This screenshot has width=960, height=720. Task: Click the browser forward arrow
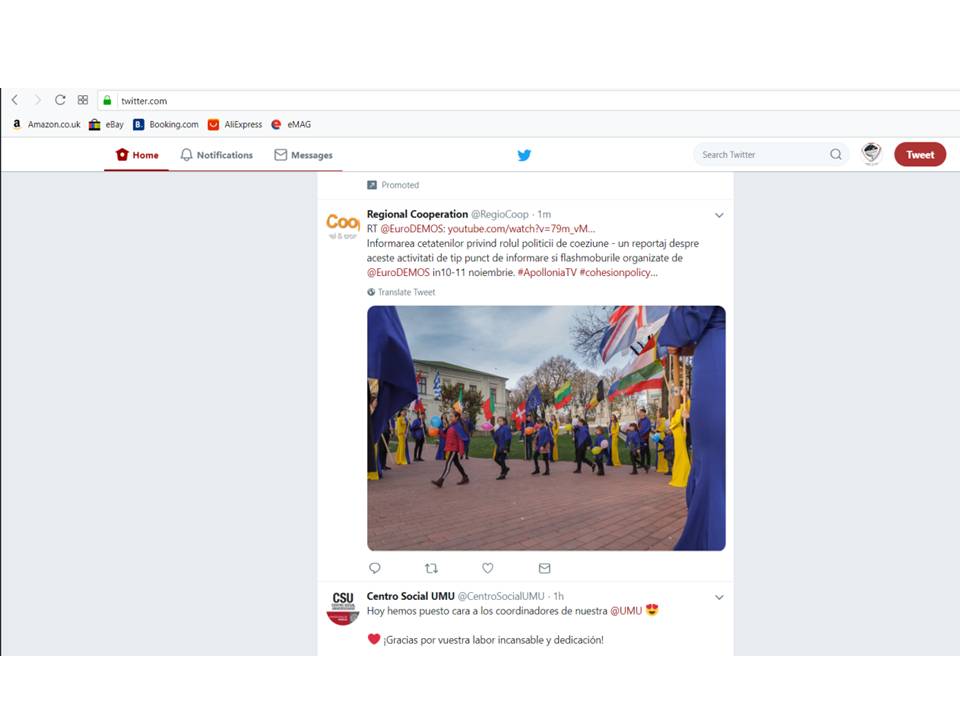point(37,100)
